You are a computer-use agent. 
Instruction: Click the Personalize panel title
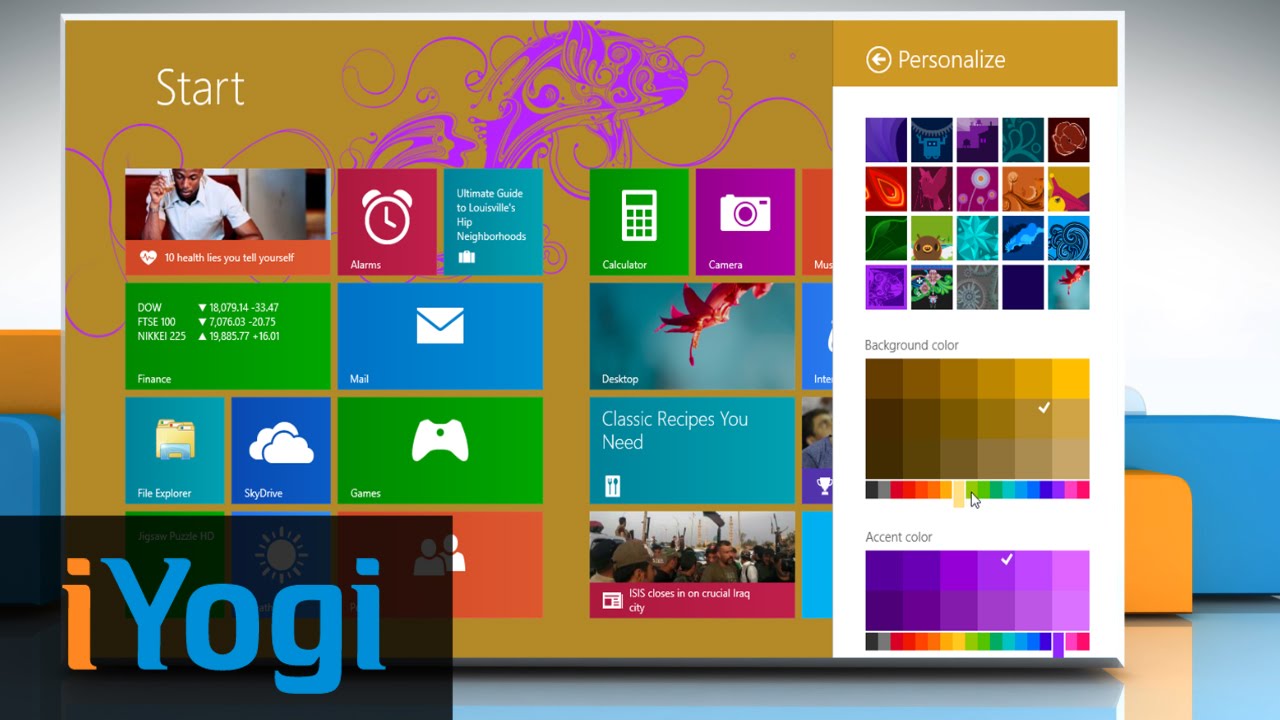tap(951, 60)
